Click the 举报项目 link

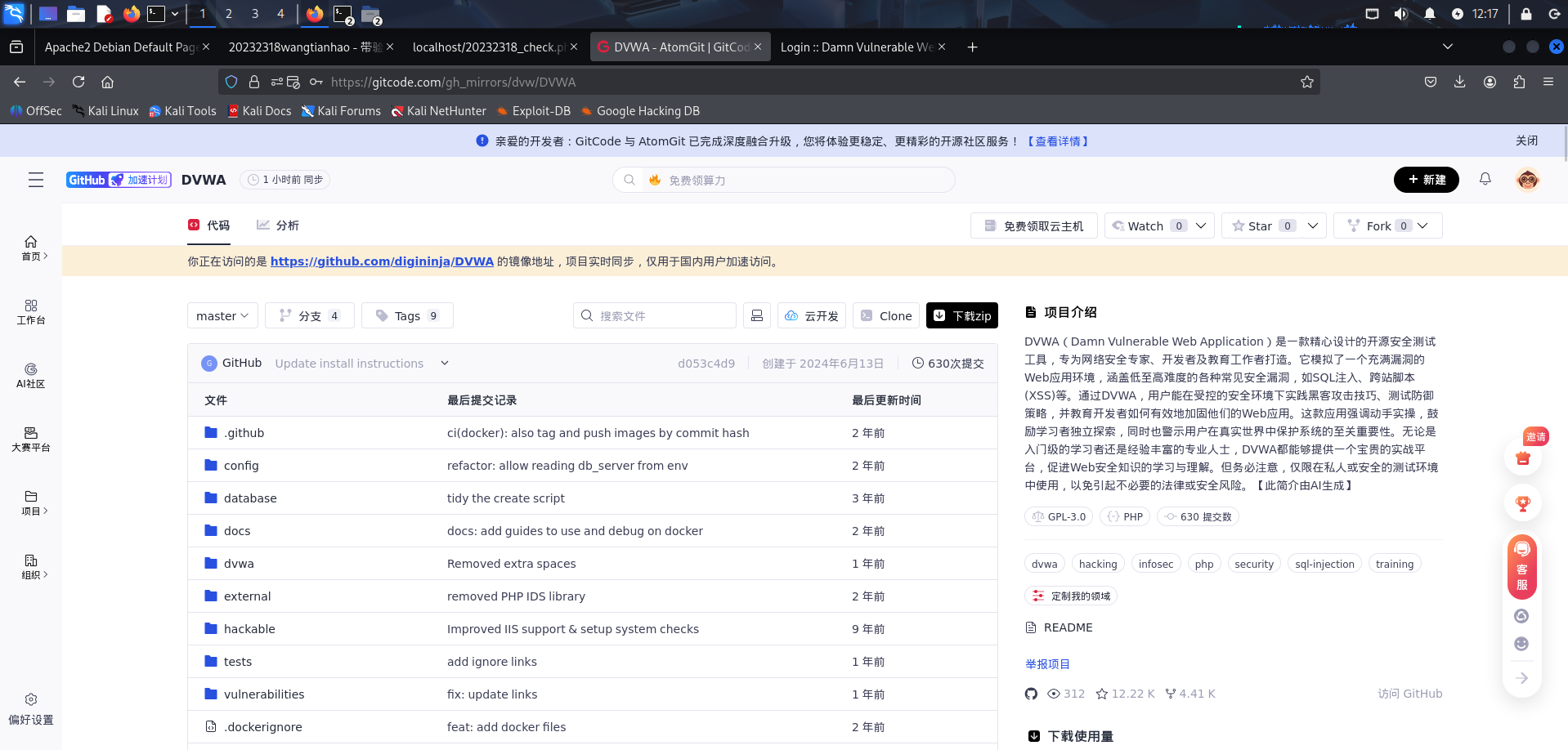1047,664
